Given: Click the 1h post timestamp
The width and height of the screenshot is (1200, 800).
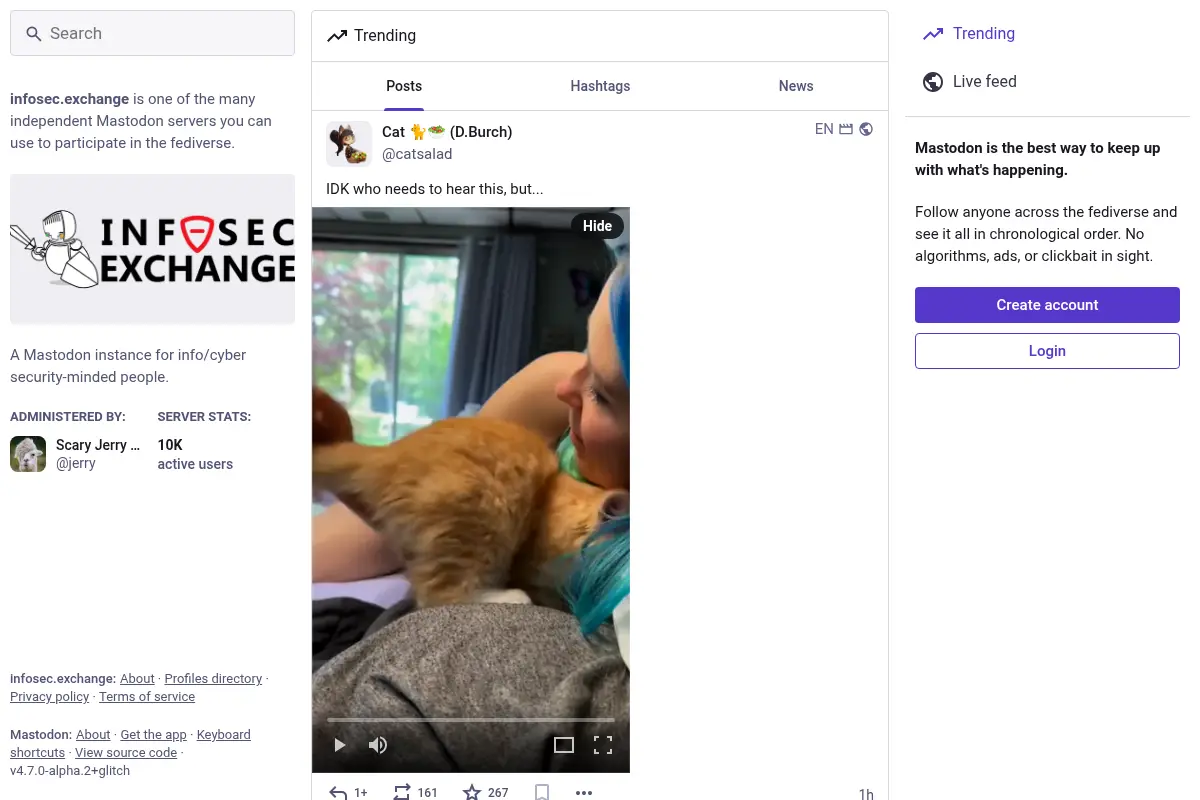Looking at the screenshot, I should 866,794.
